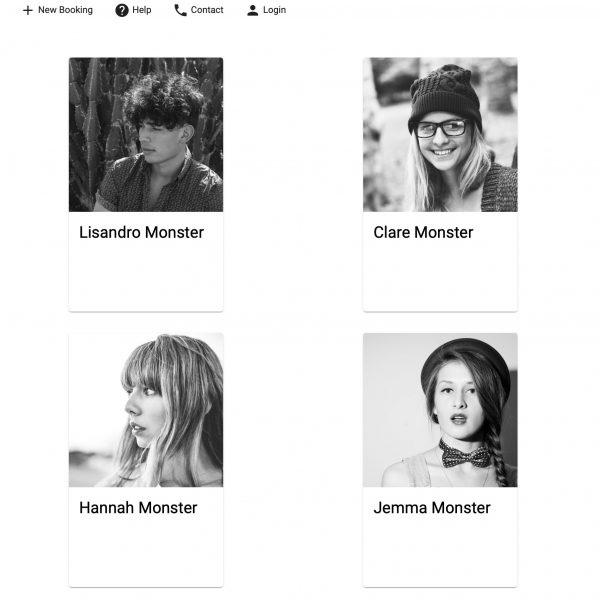Open Hannah Monster's profile photo
The height and width of the screenshot is (600, 600).
[x=146, y=410]
